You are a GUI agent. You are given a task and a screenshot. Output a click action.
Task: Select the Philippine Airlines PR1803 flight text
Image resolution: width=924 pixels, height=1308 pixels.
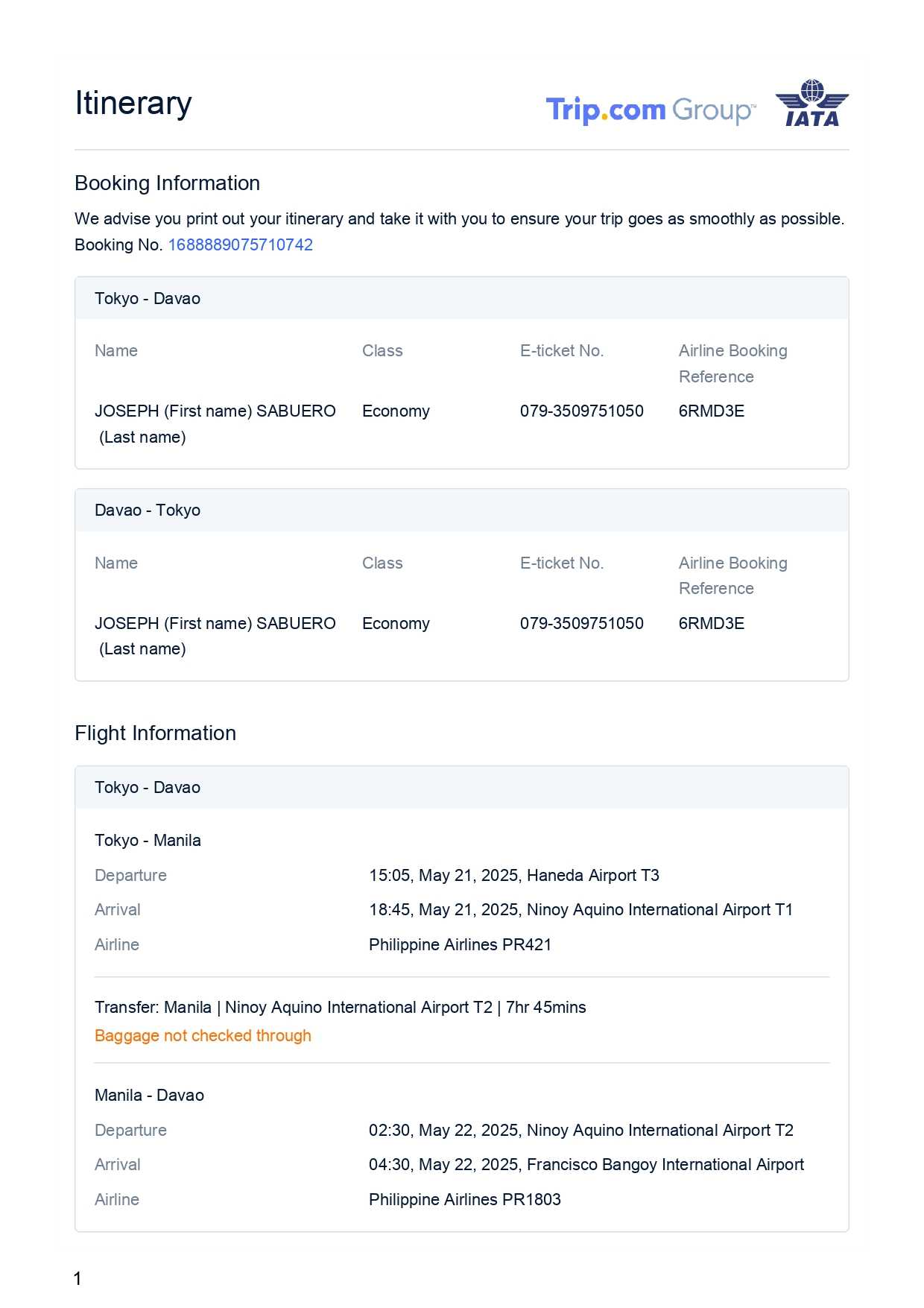click(464, 1200)
